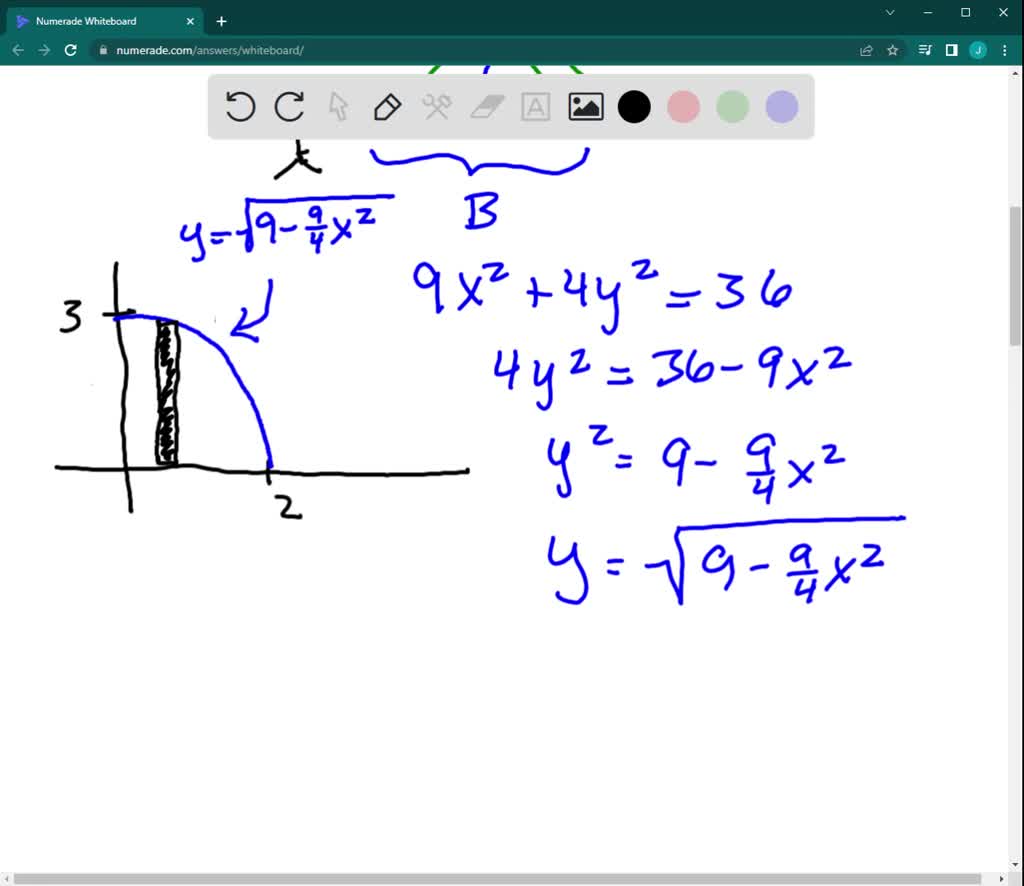Choose the pen drawing tool
This screenshot has width=1024, height=886.
coord(387,106)
